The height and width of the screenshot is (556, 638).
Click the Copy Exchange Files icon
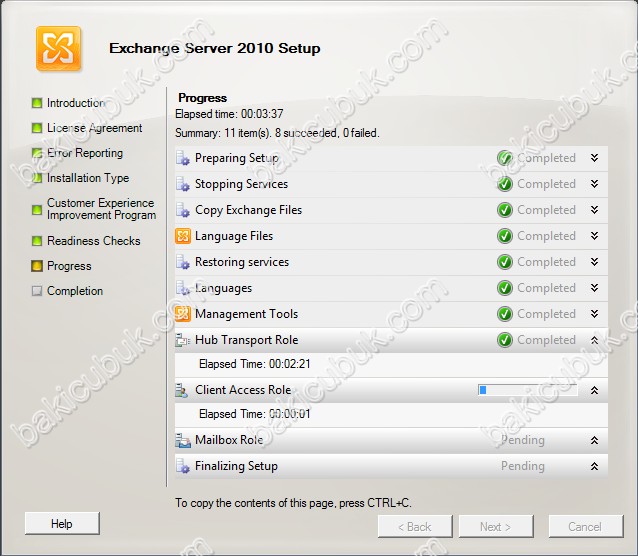tap(183, 210)
